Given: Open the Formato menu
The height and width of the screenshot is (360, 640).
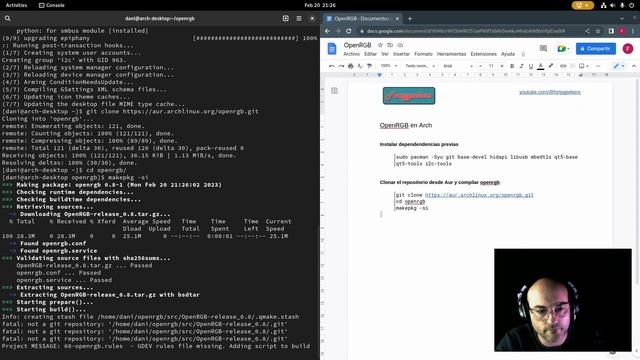Looking at the screenshot, I should pos(423,54).
